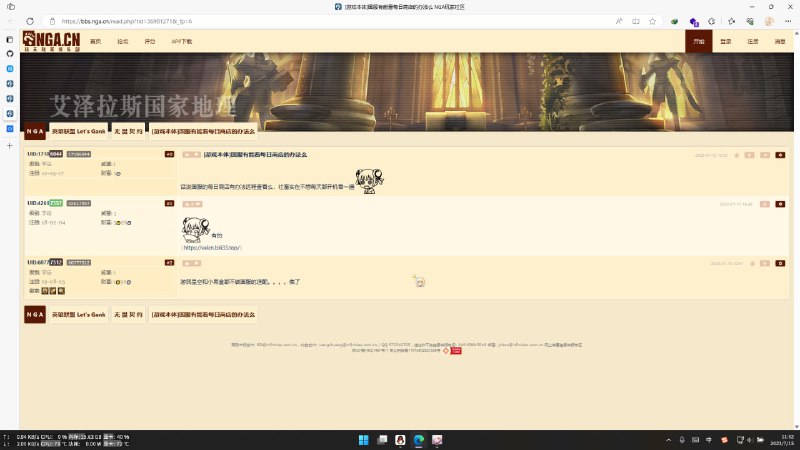Open user profile UID 1710...6044
The width and height of the screenshot is (800, 450).
(x=45, y=154)
